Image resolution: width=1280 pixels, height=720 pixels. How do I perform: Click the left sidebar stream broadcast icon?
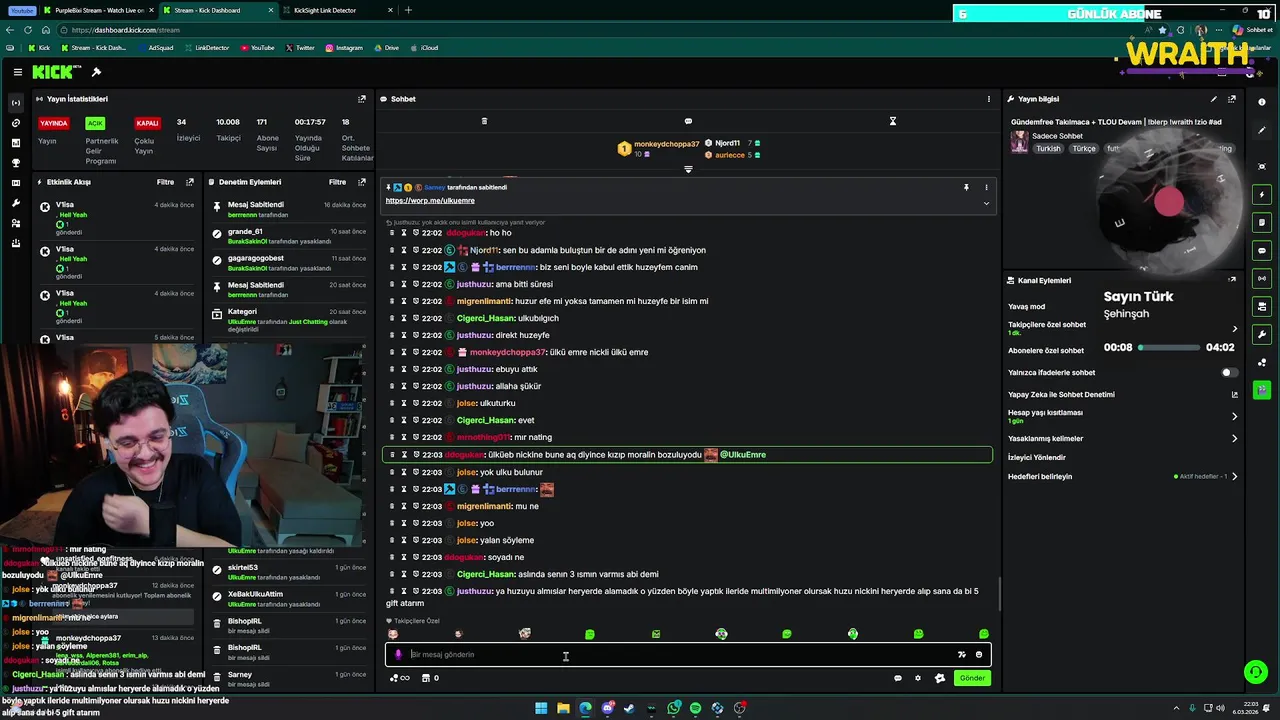point(15,103)
